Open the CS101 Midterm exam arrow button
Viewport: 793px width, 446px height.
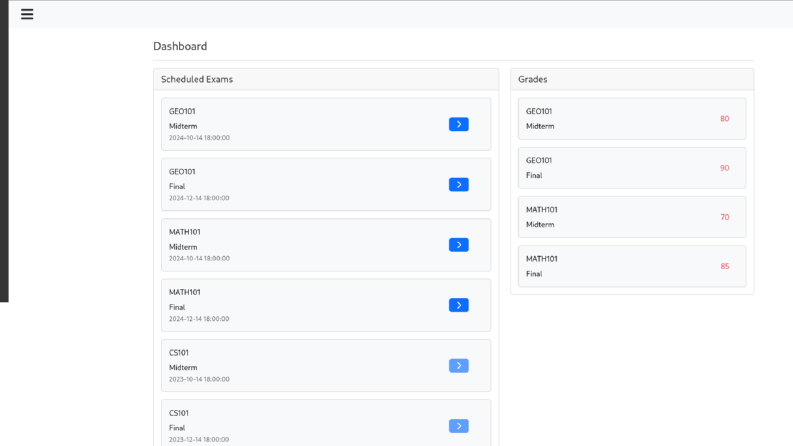coord(459,366)
